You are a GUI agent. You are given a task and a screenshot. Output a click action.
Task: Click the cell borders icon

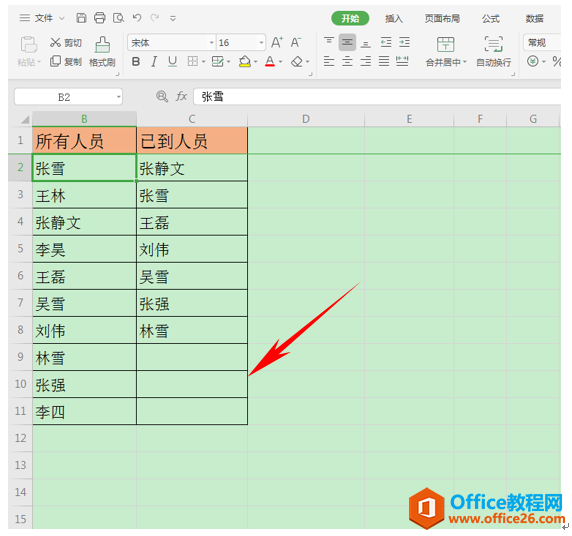click(x=193, y=61)
